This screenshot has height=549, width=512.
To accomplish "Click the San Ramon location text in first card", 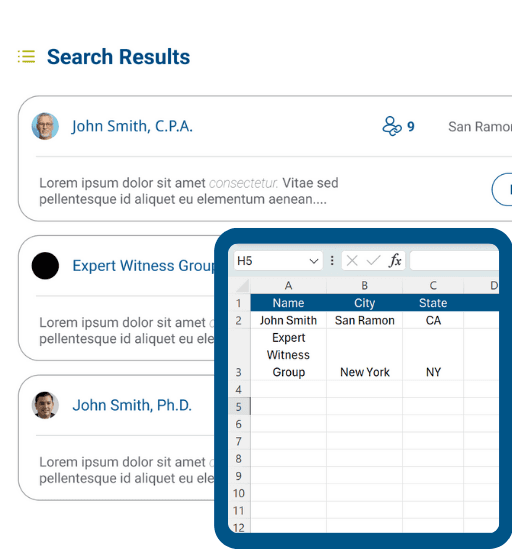I will click(480, 126).
